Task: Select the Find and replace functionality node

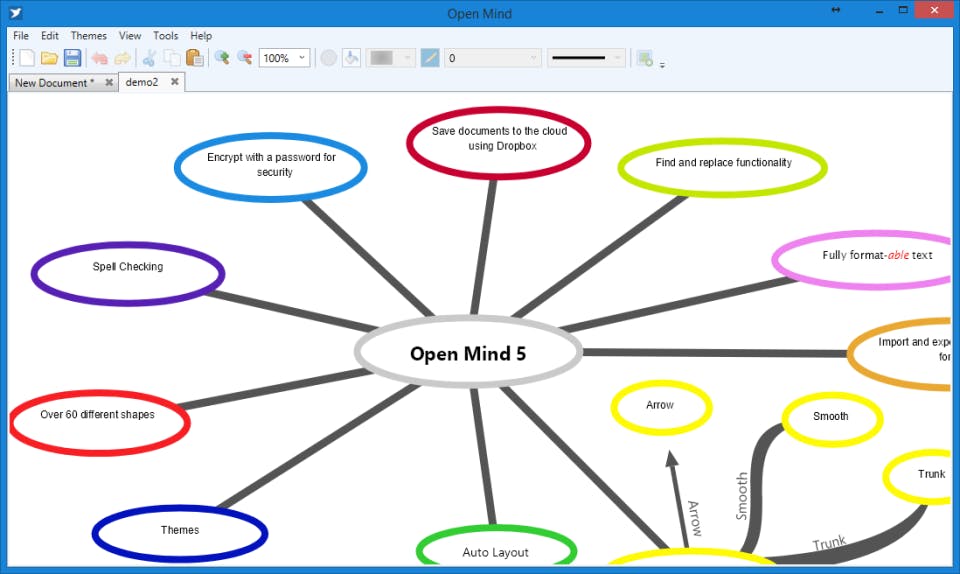Action: (x=723, y=167)
